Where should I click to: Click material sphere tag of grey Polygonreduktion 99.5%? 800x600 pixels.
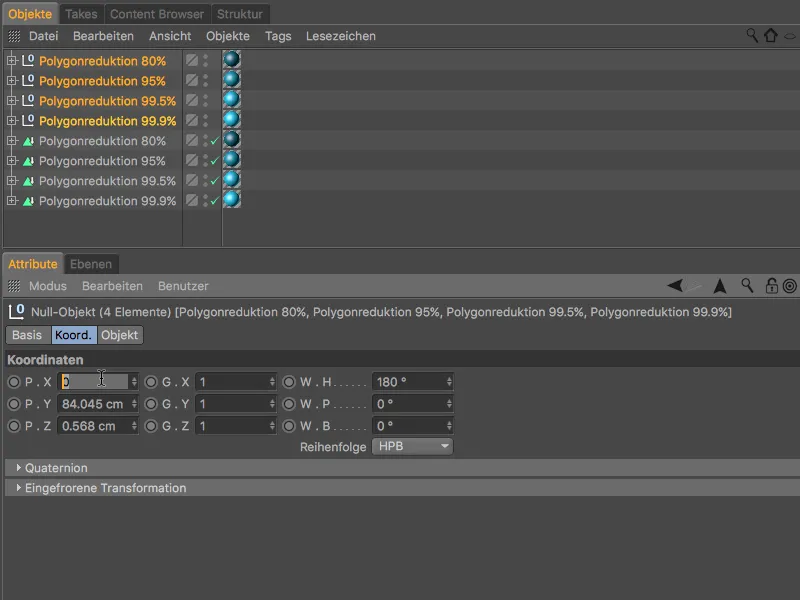tap(232, 179)
